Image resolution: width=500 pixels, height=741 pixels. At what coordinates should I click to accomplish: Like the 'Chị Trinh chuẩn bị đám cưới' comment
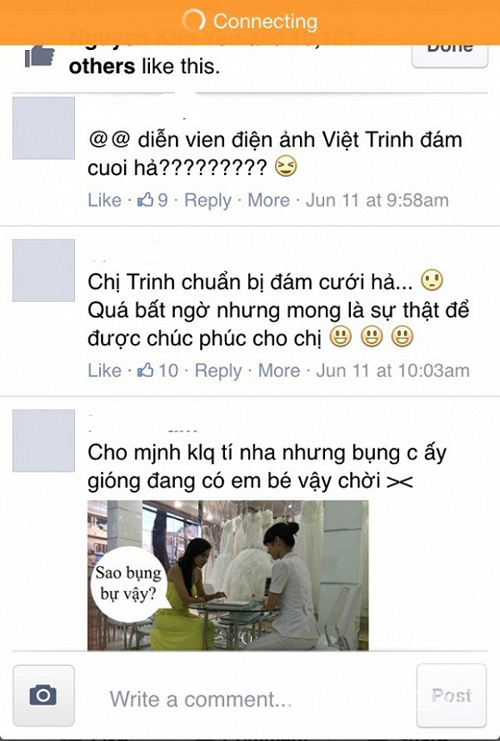click(104, 370)
